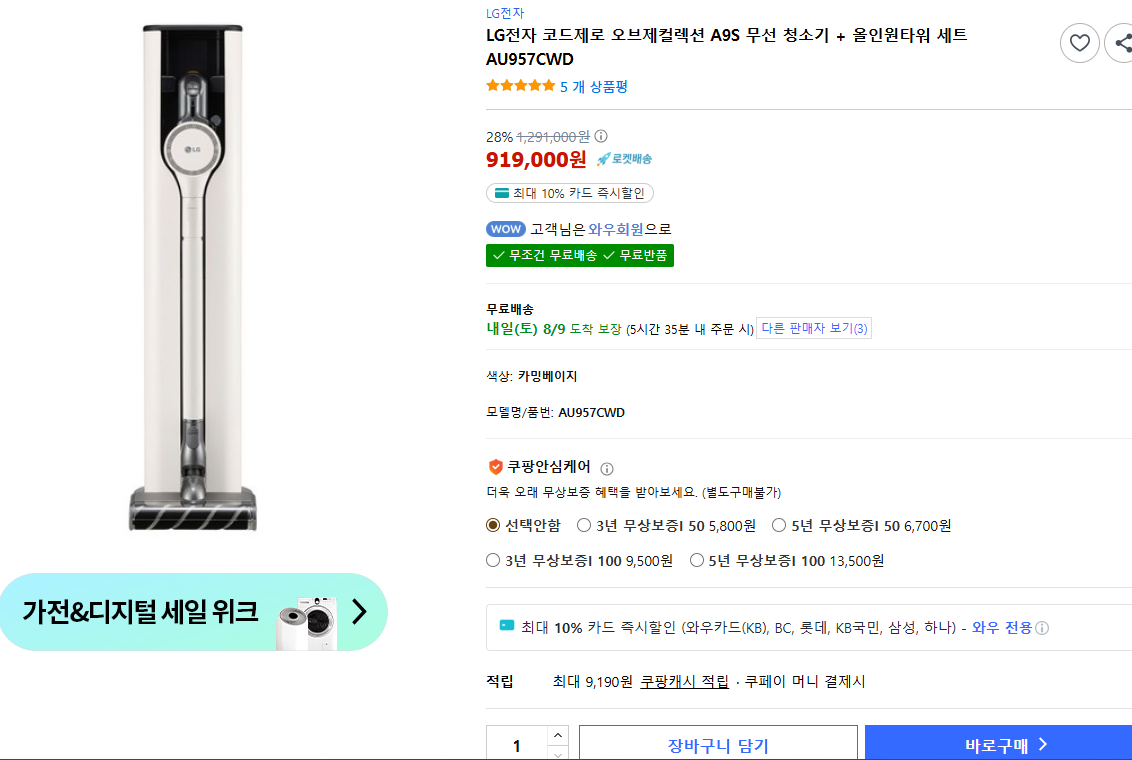Image resolution: width=1132 pixels, height=760 pixels.
Task: Click the WOW membership badge
Action: point(505,229)
